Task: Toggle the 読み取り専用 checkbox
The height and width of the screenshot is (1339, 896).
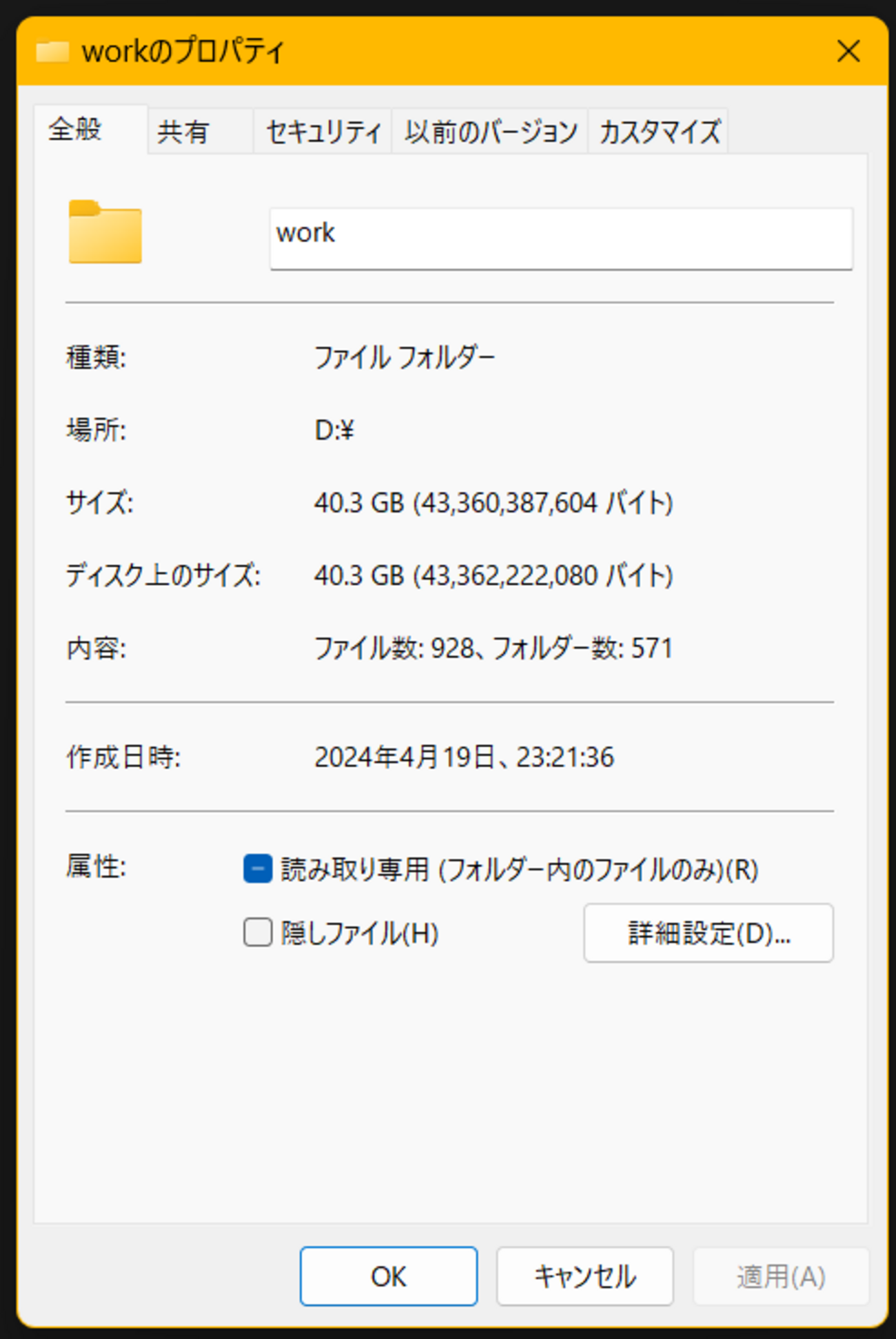Action: (x=258, y=868)
